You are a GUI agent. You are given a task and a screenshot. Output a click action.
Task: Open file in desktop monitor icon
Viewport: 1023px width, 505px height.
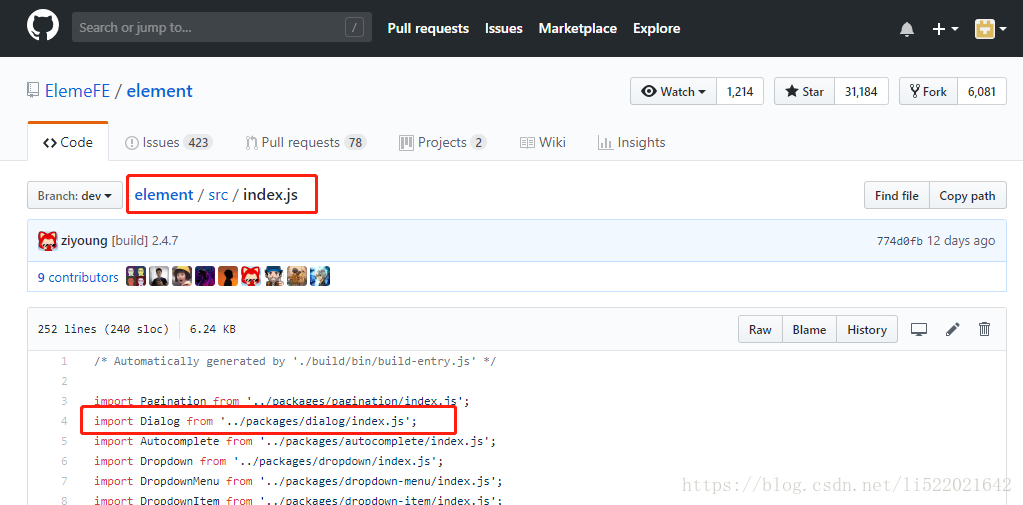coord(919,329)
